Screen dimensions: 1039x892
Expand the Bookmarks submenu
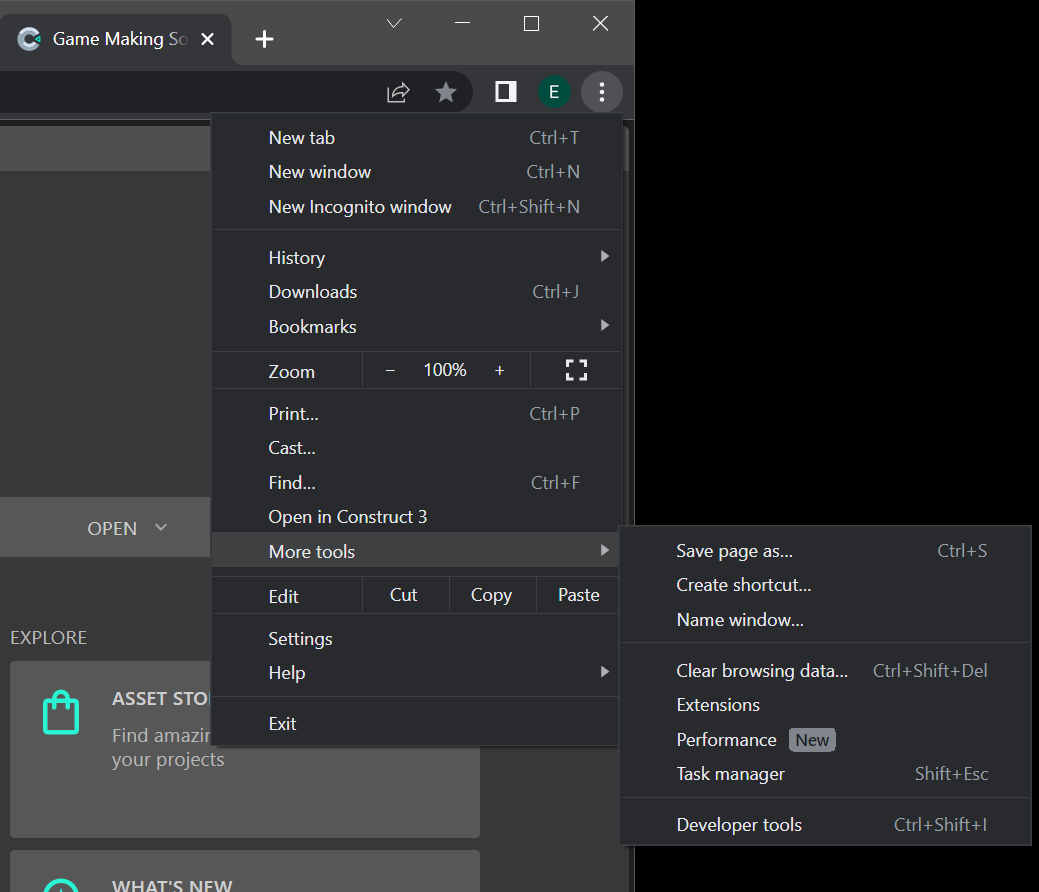417,327
